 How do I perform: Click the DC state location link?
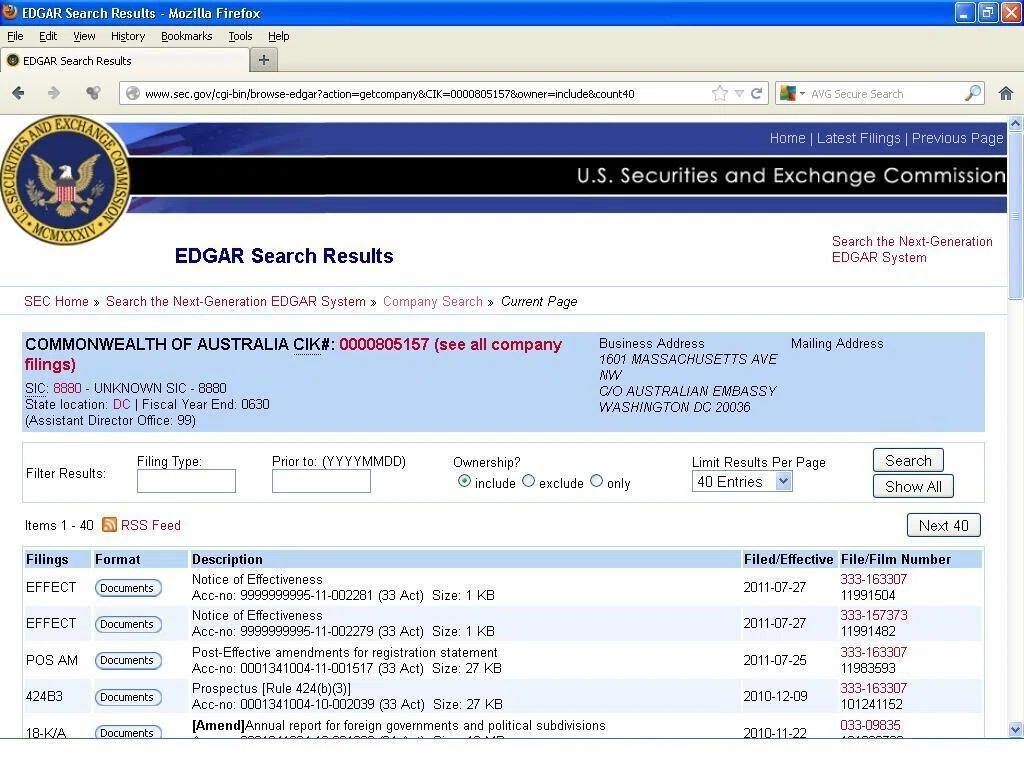coord(121,404)
